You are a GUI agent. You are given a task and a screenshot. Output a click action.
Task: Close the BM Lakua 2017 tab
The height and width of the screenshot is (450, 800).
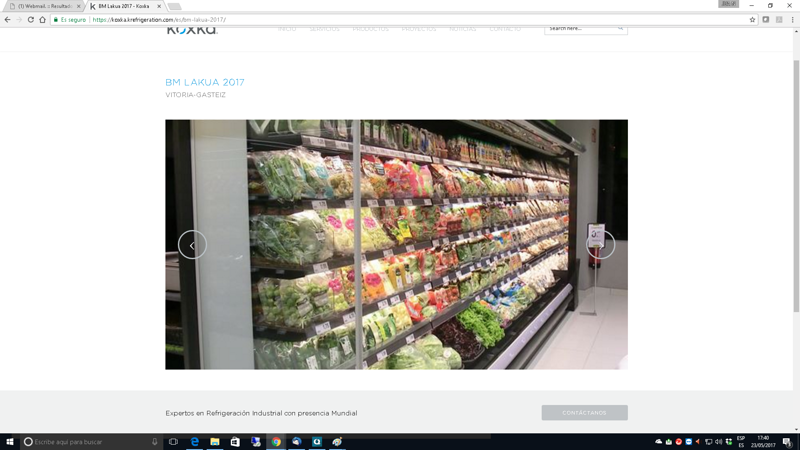coord(160,6)
